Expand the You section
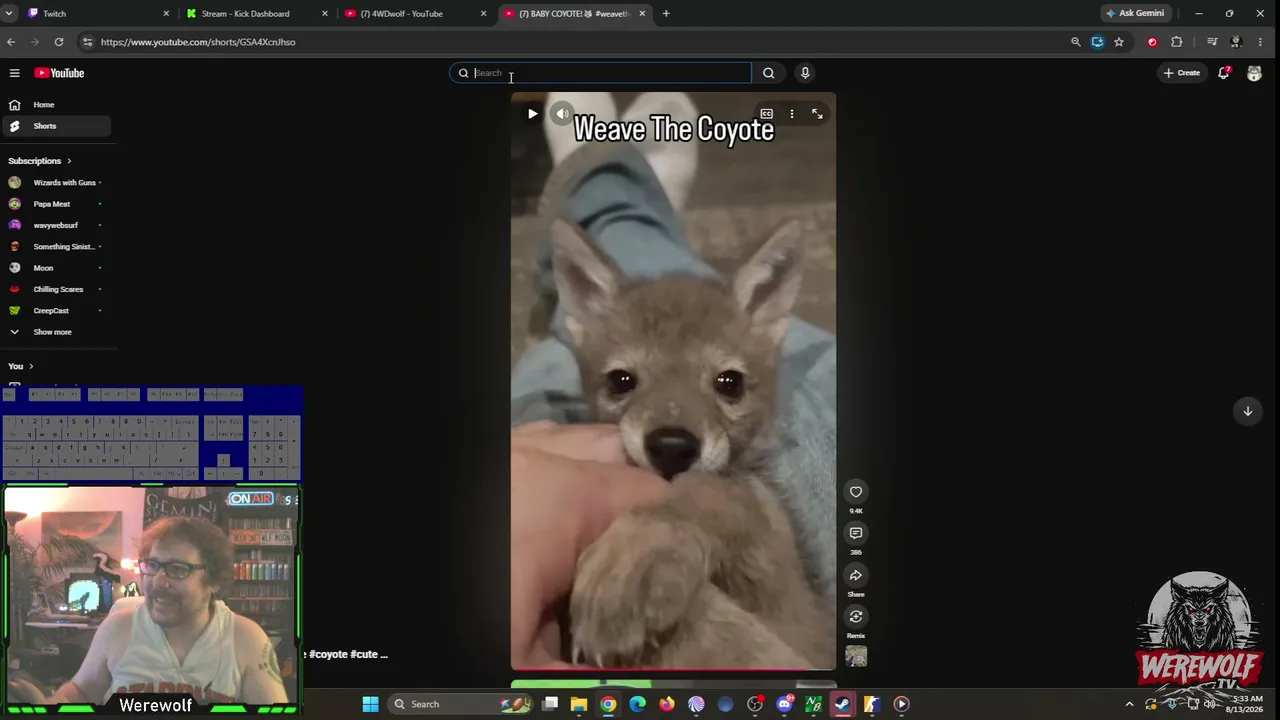1280x720 pixels. 21,366
